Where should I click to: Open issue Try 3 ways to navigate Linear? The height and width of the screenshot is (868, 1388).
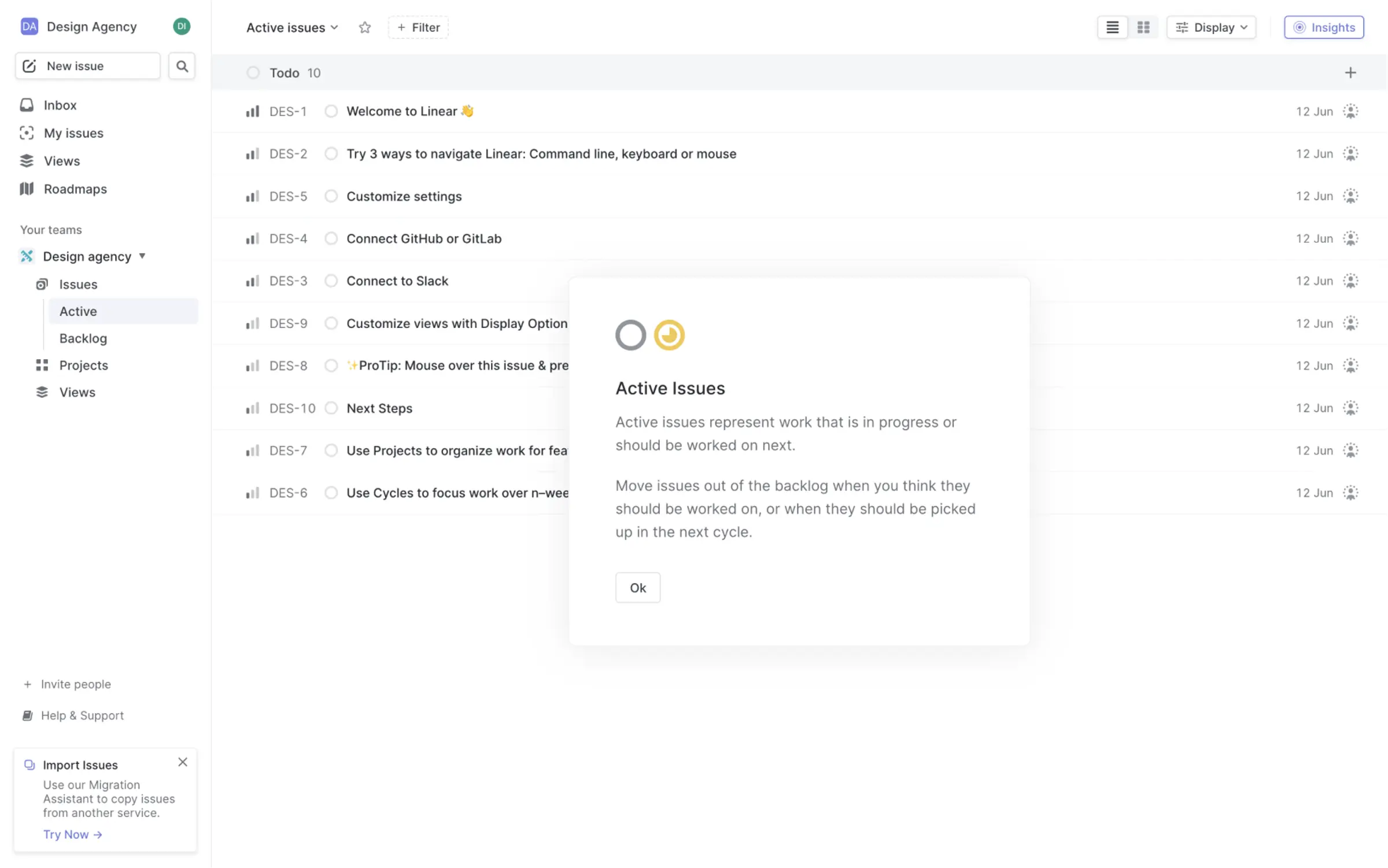click(x=541, y=154)
